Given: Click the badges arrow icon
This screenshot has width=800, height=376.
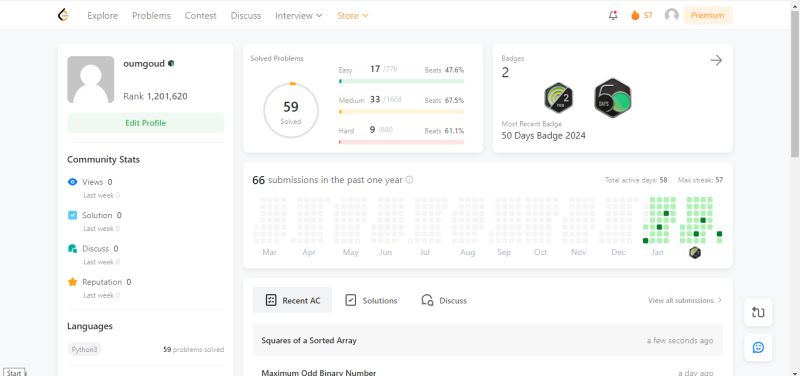Looking at the screenshot, I should (x=716, y=61).
